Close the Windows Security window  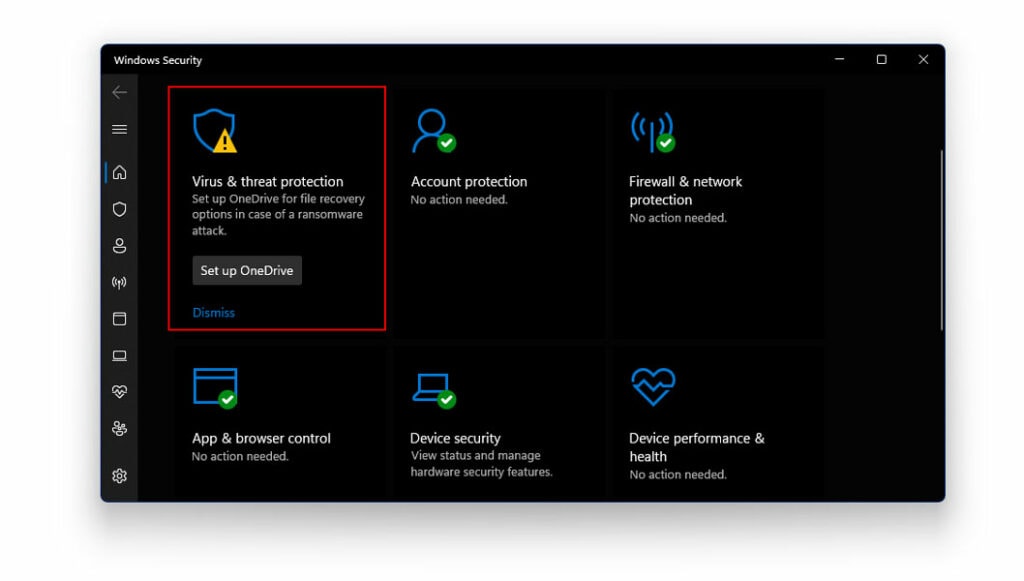923,59
